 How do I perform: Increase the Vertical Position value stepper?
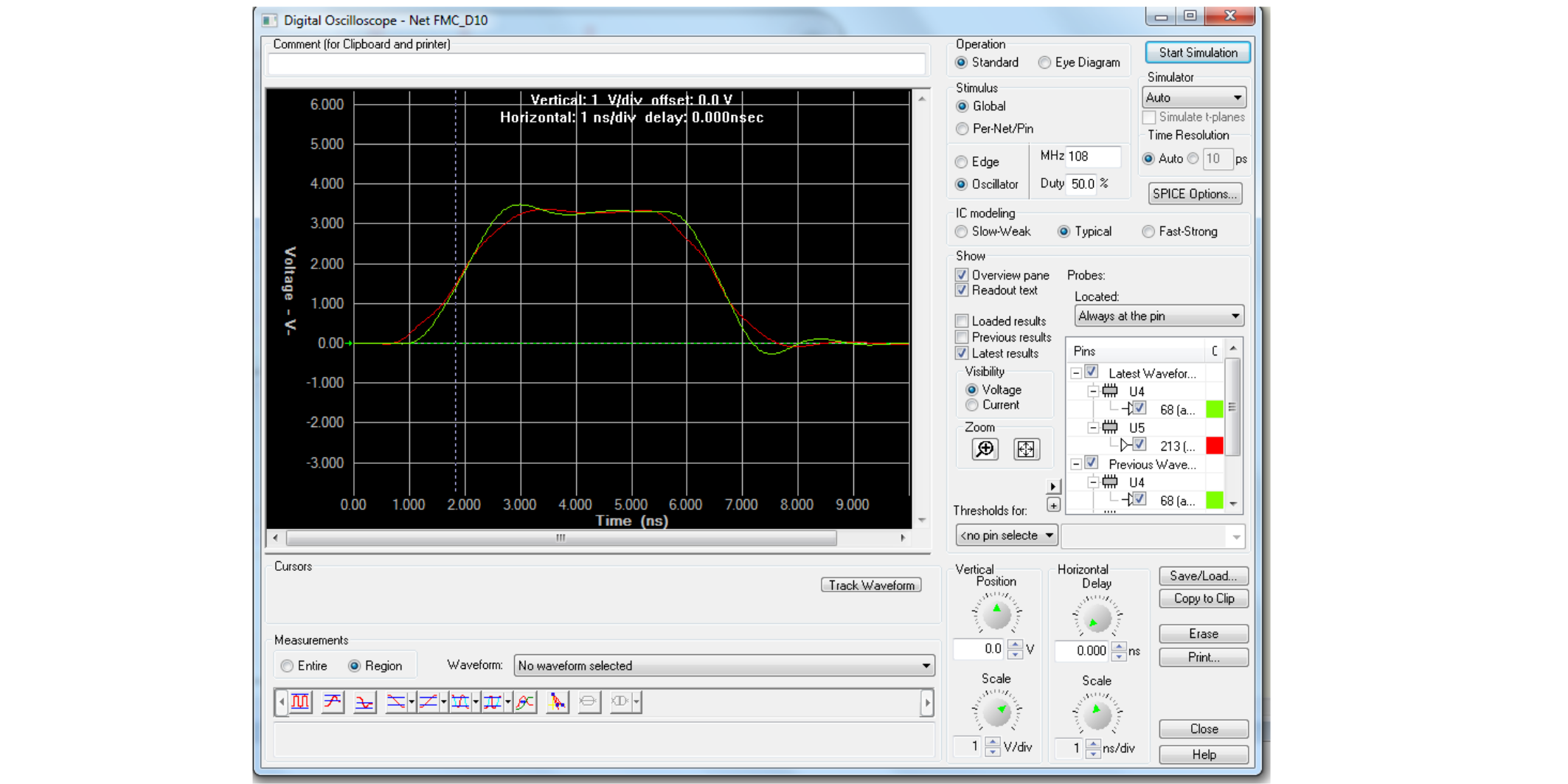point(1015,645)
